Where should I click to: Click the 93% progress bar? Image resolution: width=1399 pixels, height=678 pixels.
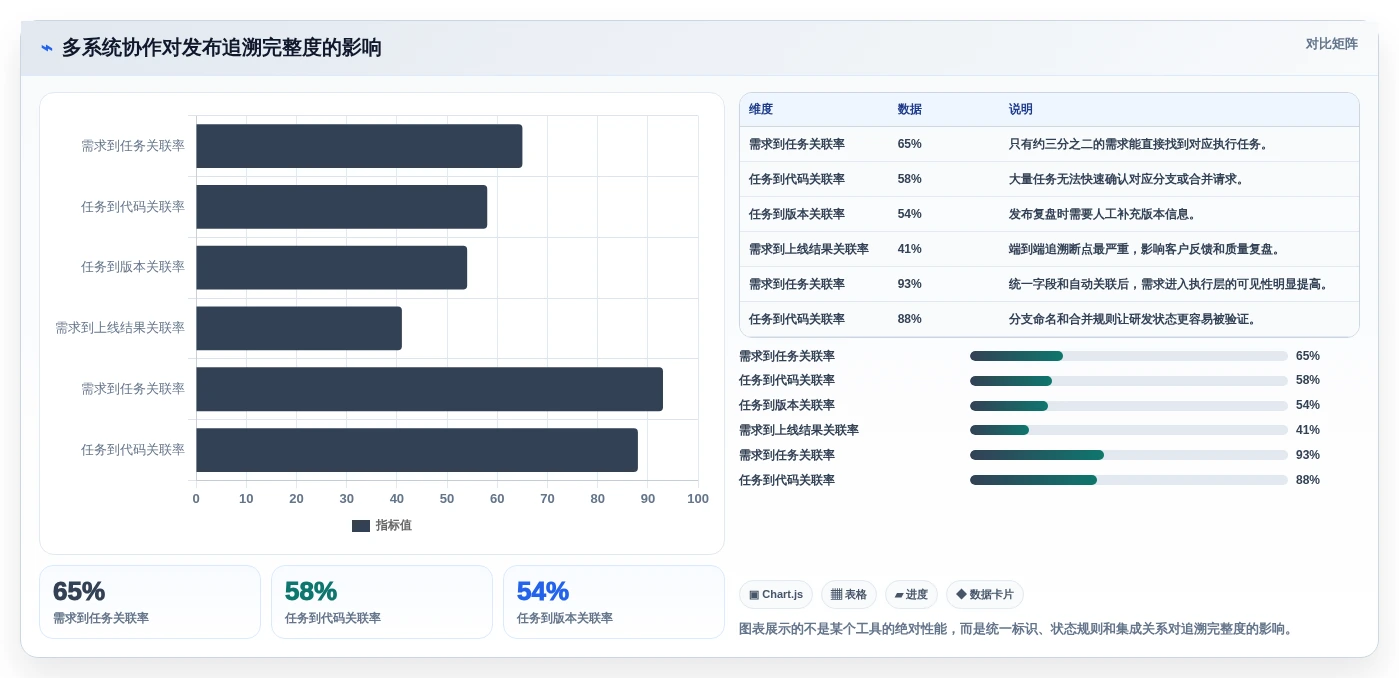tap(1129, 455)
